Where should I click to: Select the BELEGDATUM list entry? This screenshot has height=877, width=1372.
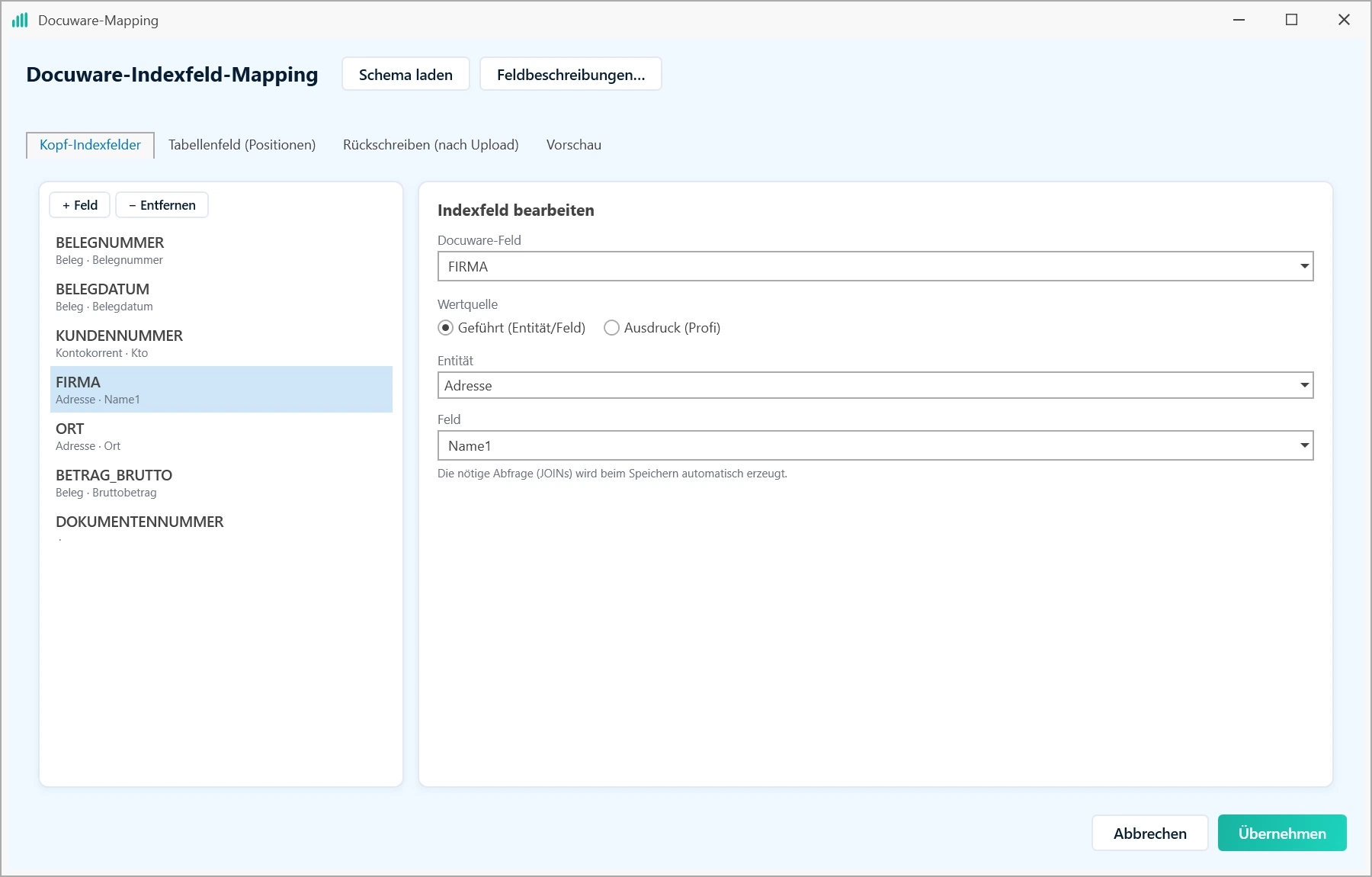(x=221, y=297)
